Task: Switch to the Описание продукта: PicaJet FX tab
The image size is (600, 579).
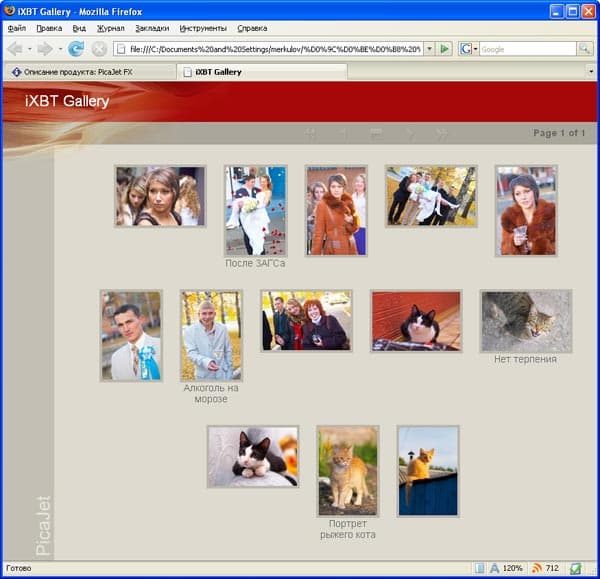Action: 89,72
